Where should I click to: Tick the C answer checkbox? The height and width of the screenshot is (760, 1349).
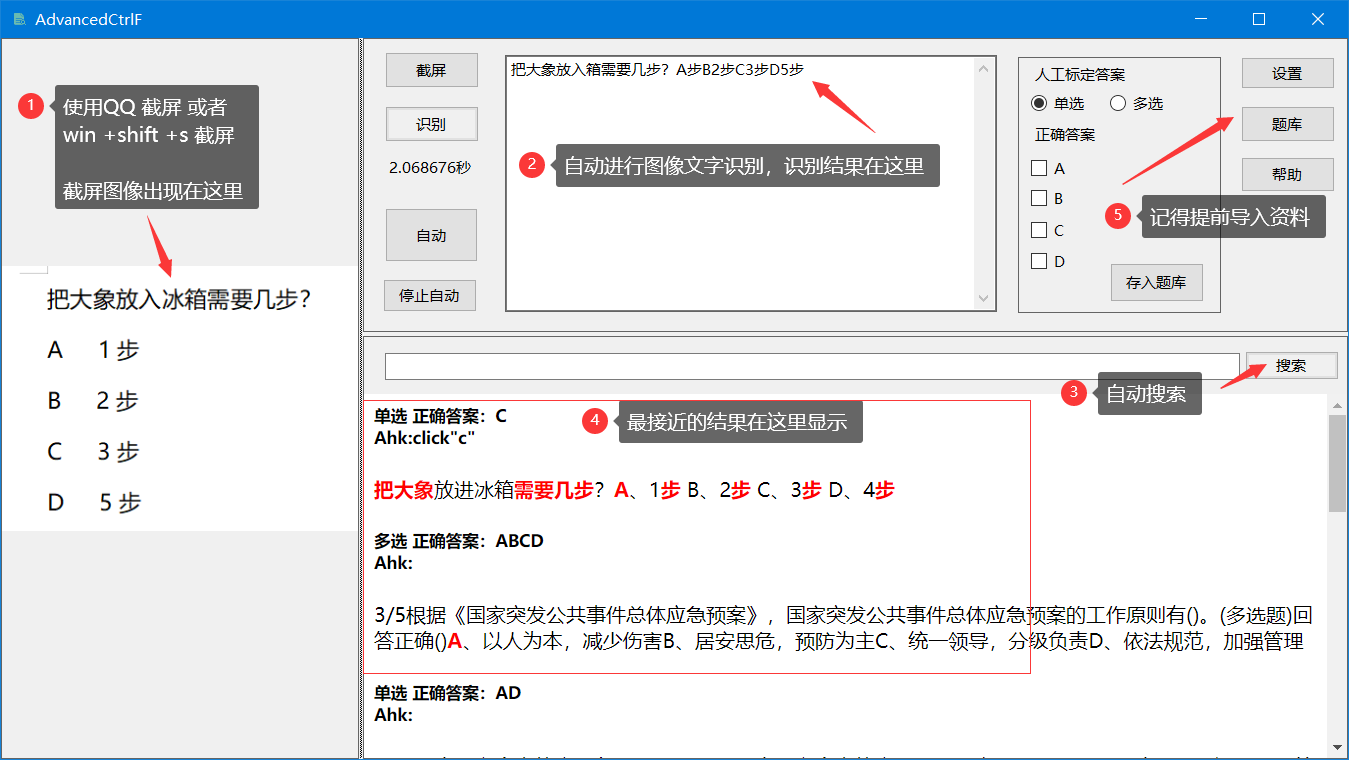pos(1039,230)
